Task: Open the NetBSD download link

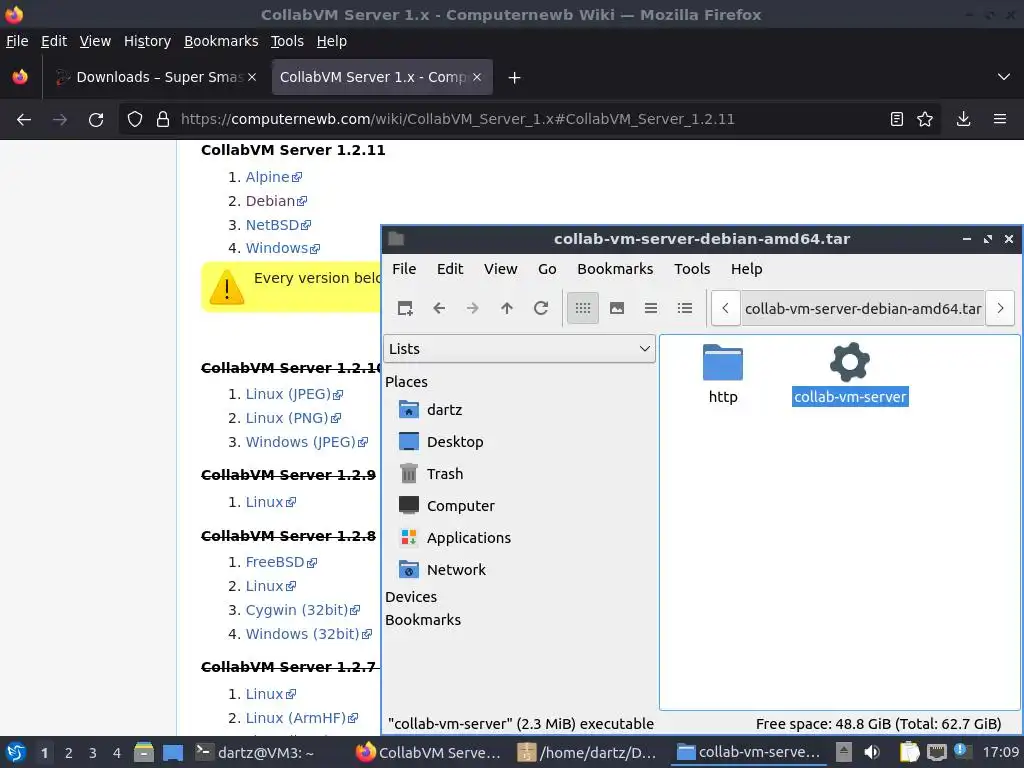Action: point(278,225)
